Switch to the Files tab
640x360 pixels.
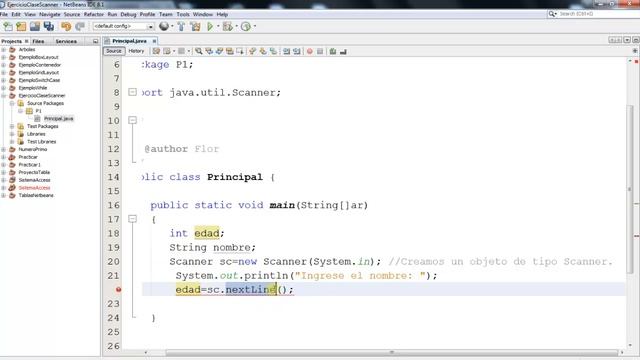point(38,41)
